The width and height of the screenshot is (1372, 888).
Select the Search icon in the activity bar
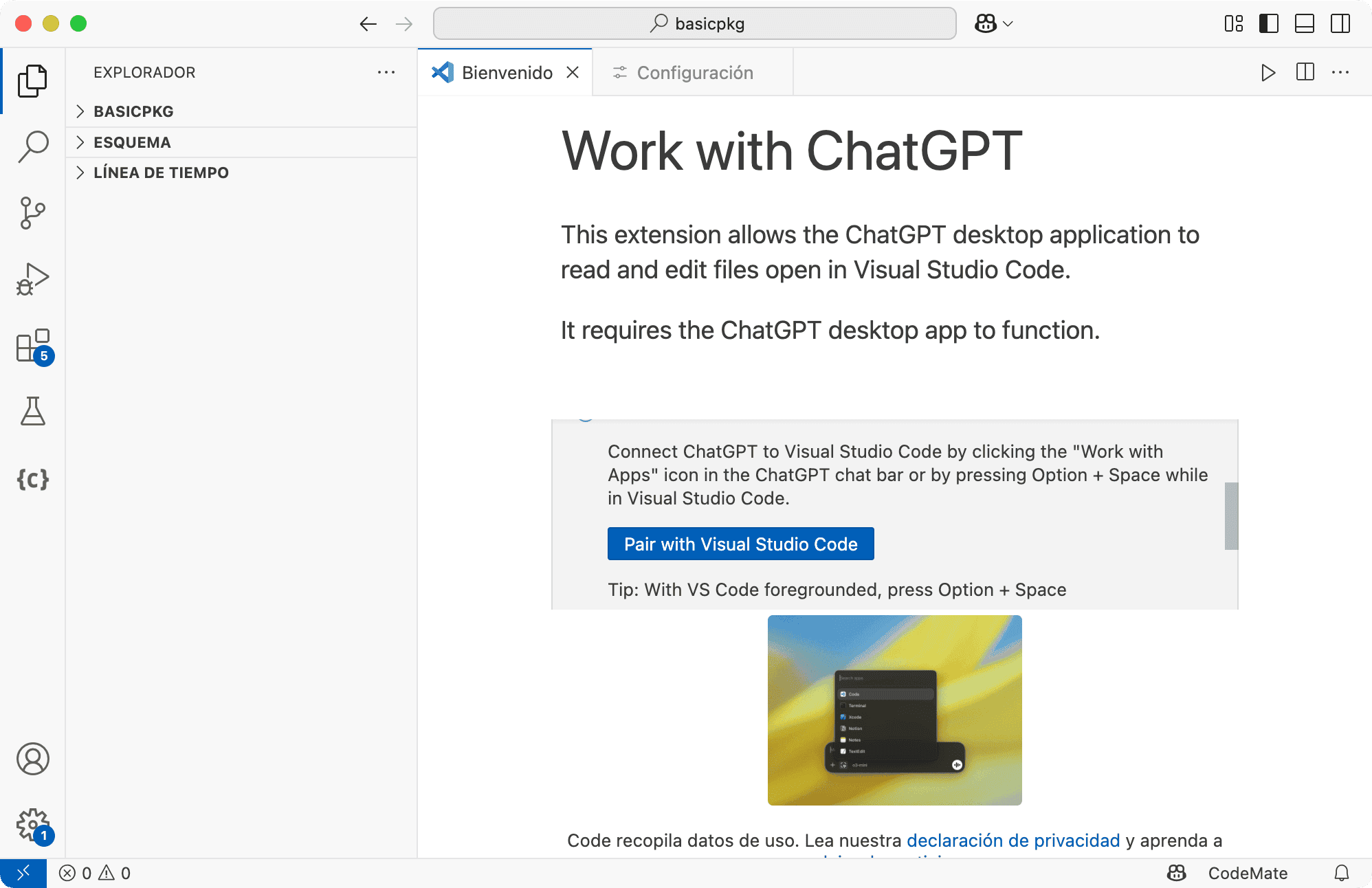point(32,146)
